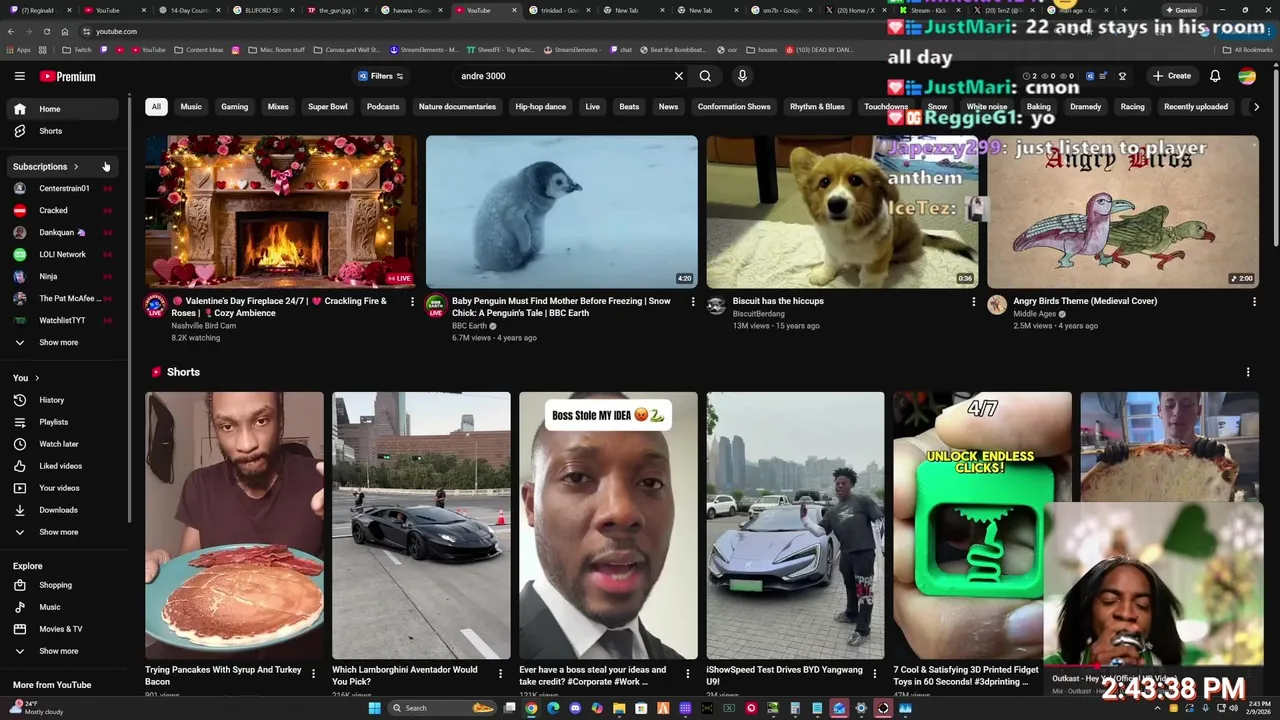
Task: Select the Super Bowl filter chip
Action: pyautogui.click(x=328, y=106)
